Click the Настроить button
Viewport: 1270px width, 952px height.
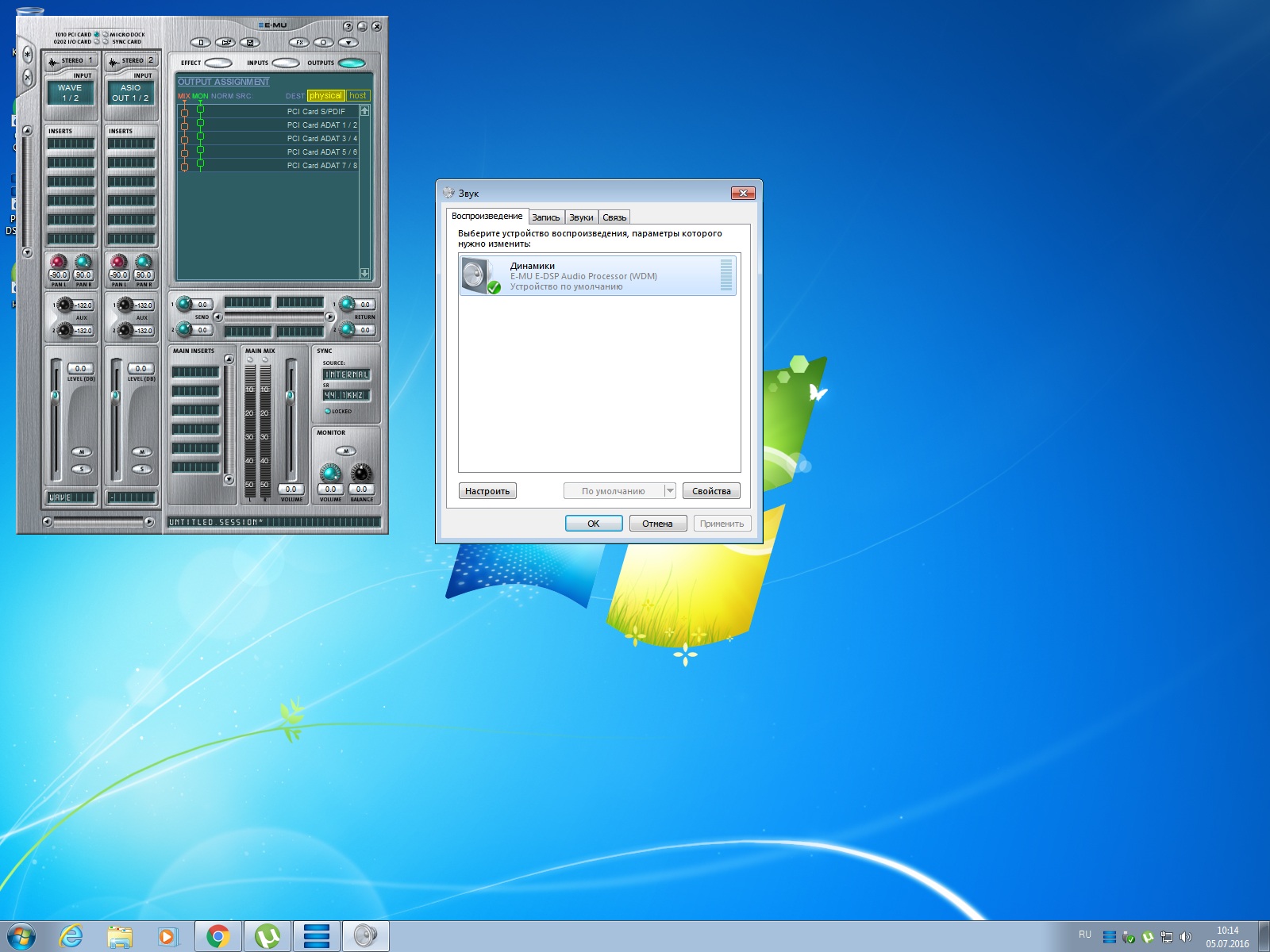pos(487,491)
